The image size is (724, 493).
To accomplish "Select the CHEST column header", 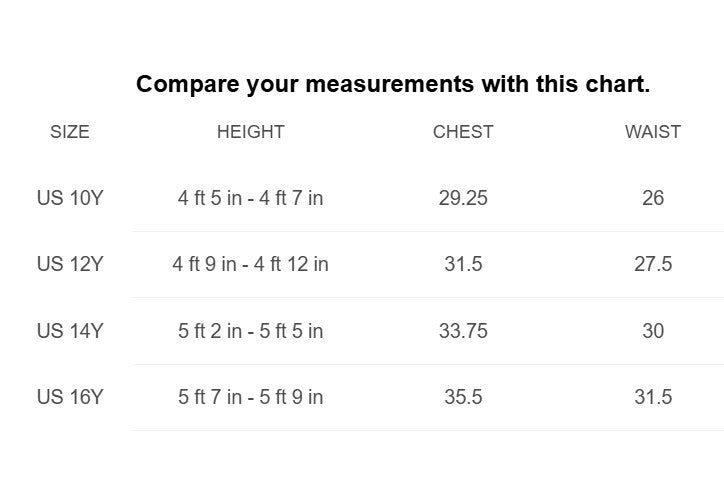I will 463,132.
